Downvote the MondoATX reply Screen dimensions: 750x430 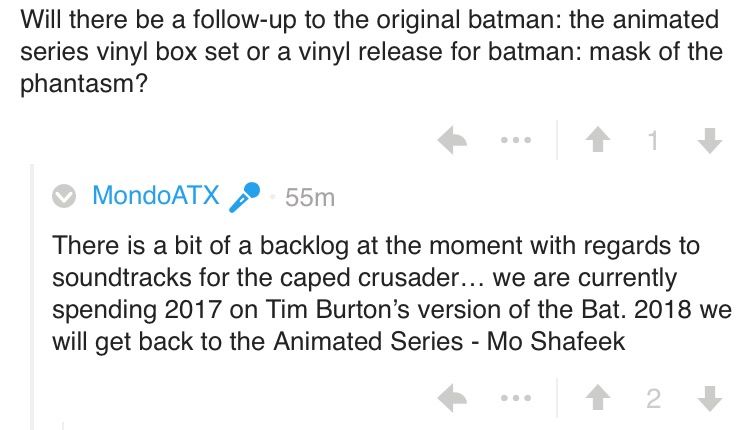point(710,399)
